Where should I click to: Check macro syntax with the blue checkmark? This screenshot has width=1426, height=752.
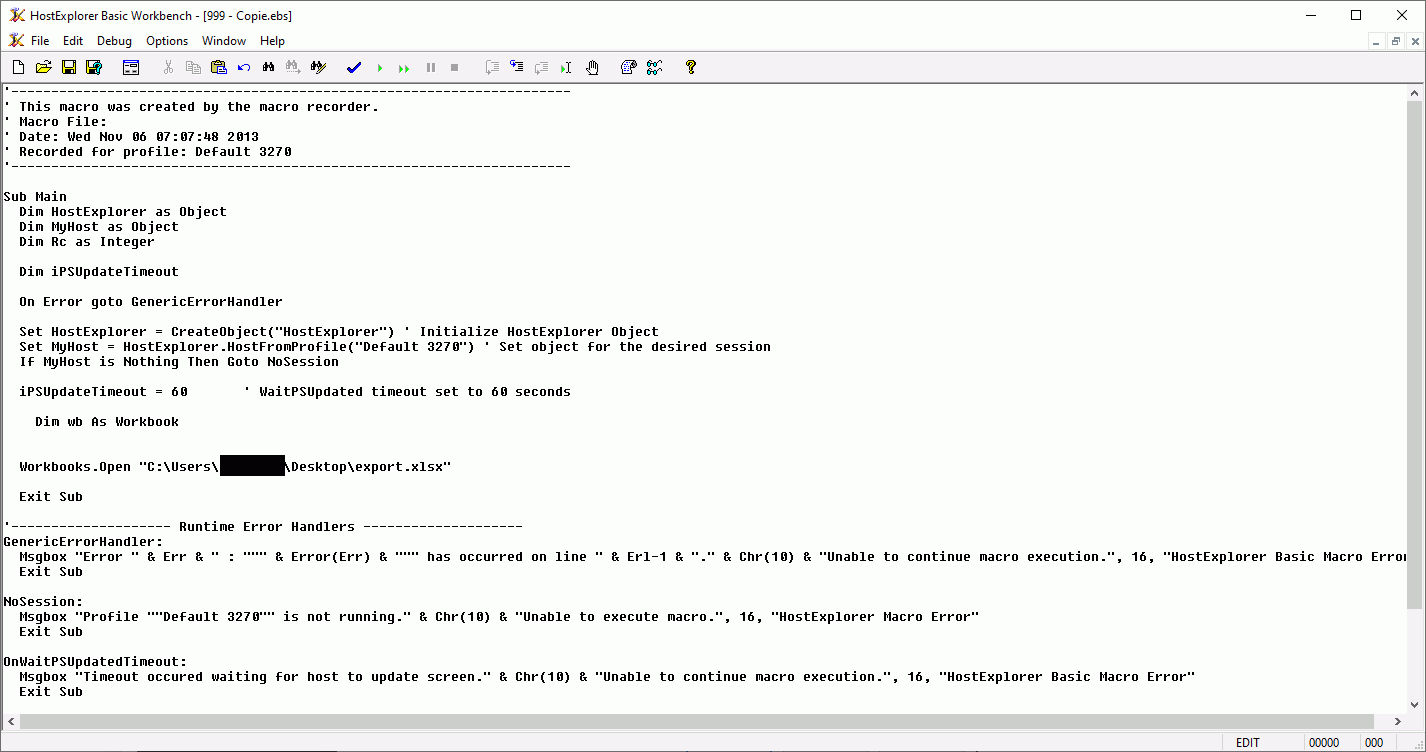point(354,67)
